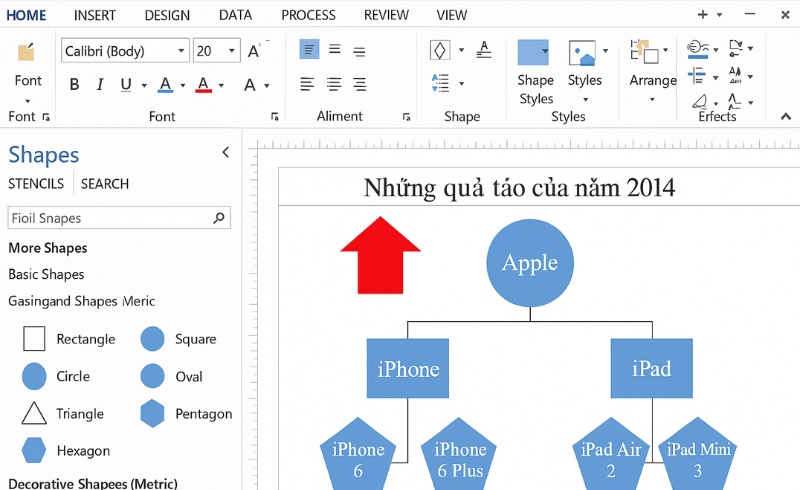Open the DATA tab
800x490 pixels.
(x=235, y=15)
